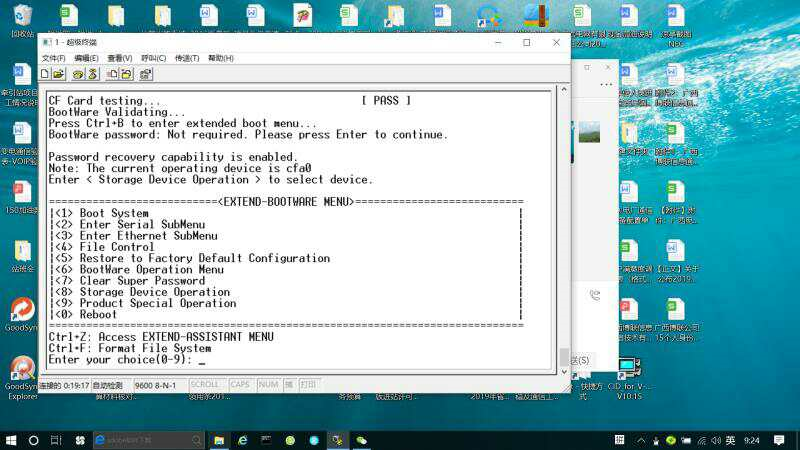Open the Recycle Bin desktop icon
This screenshot has height=450, width=800.
[x=22, y=20]
